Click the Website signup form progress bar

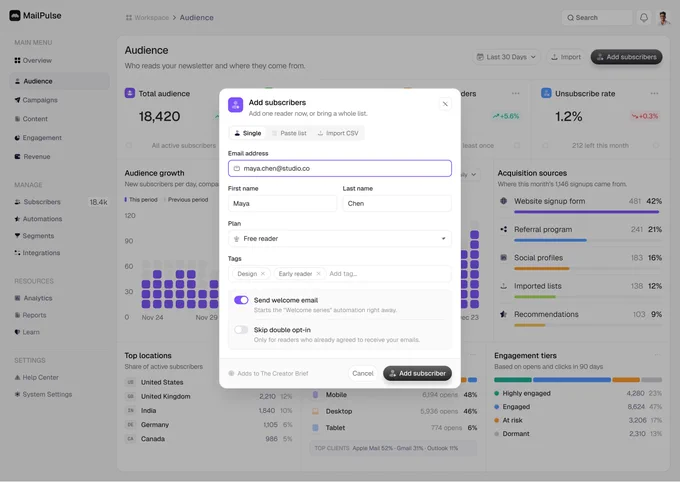(x=586, y=212)
